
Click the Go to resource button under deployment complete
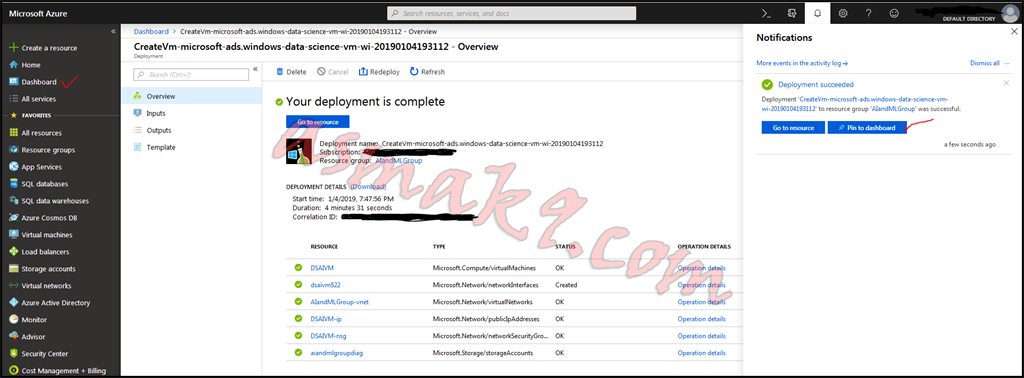pyautogui.click(x=317, y=121)
